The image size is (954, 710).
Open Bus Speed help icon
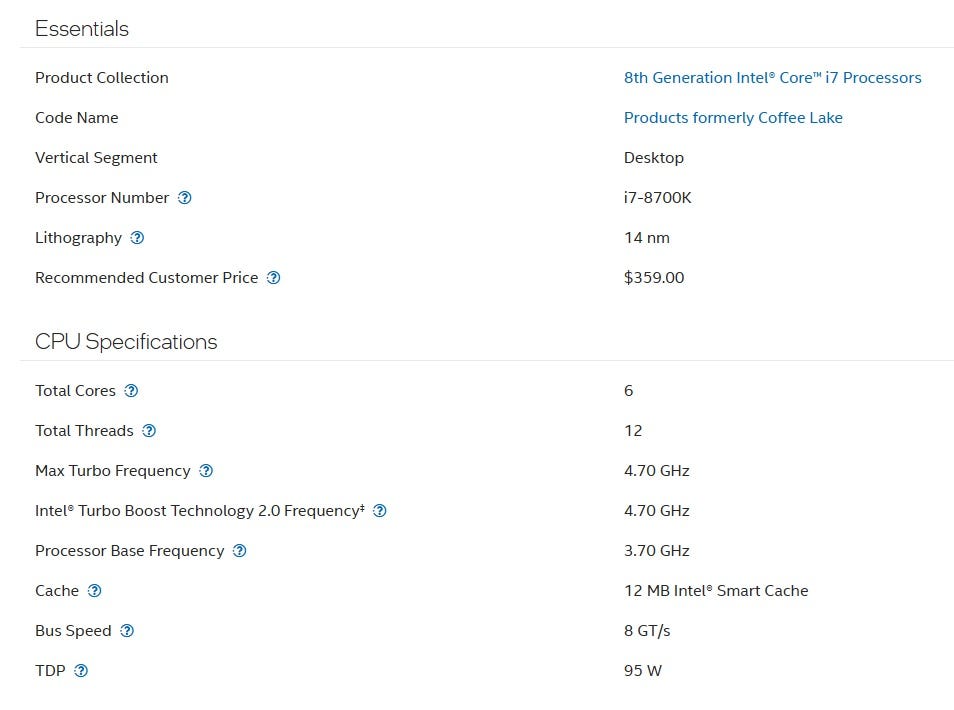[x=127, y=631]
